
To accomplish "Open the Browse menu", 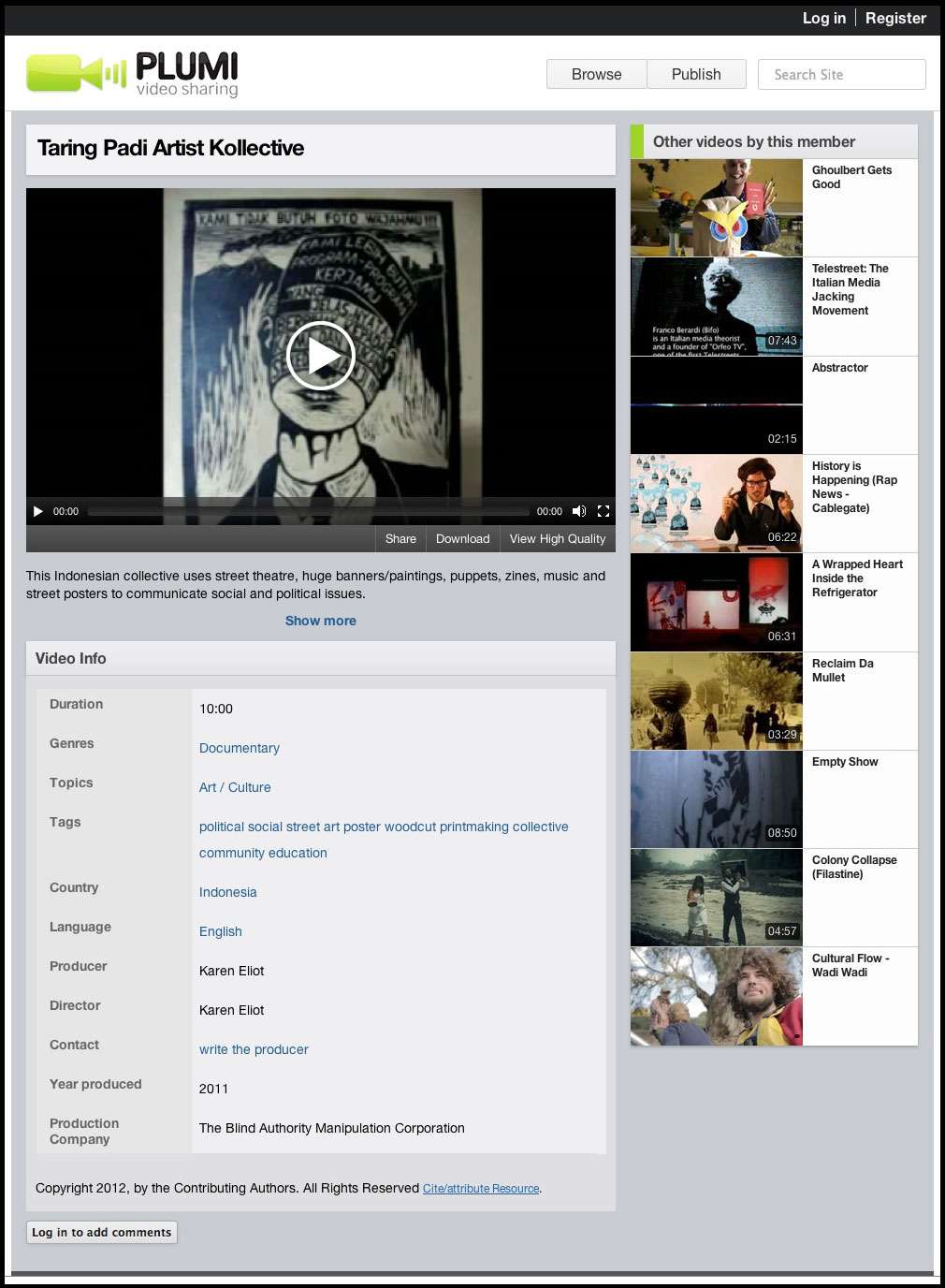I will [x=596, y=74].
